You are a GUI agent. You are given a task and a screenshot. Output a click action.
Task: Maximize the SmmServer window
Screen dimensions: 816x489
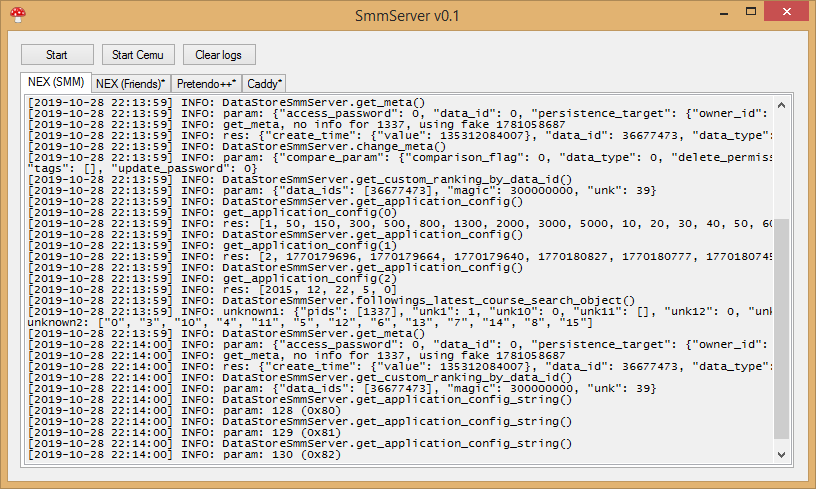[750, 11]
